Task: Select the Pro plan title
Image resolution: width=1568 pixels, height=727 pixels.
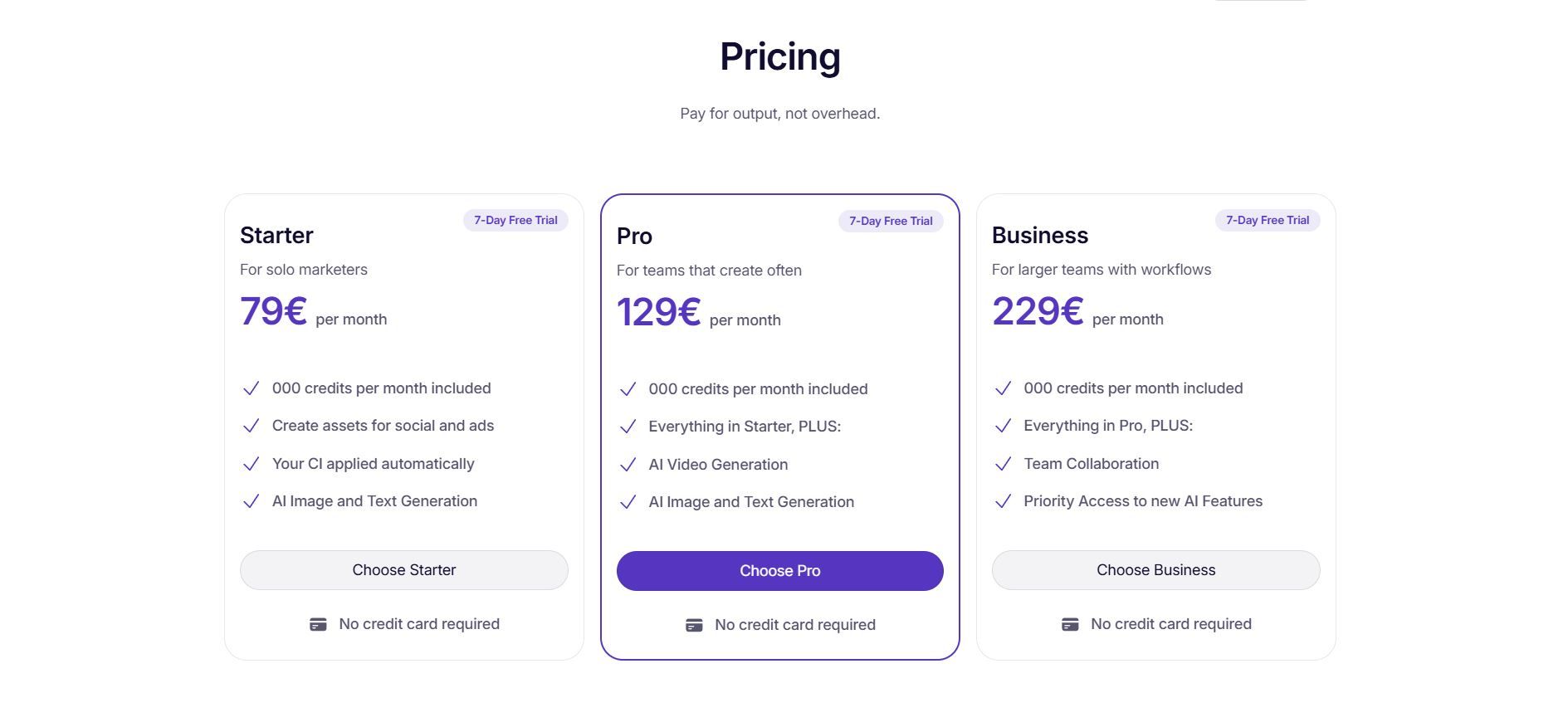Action: click(x=633, y=237)
